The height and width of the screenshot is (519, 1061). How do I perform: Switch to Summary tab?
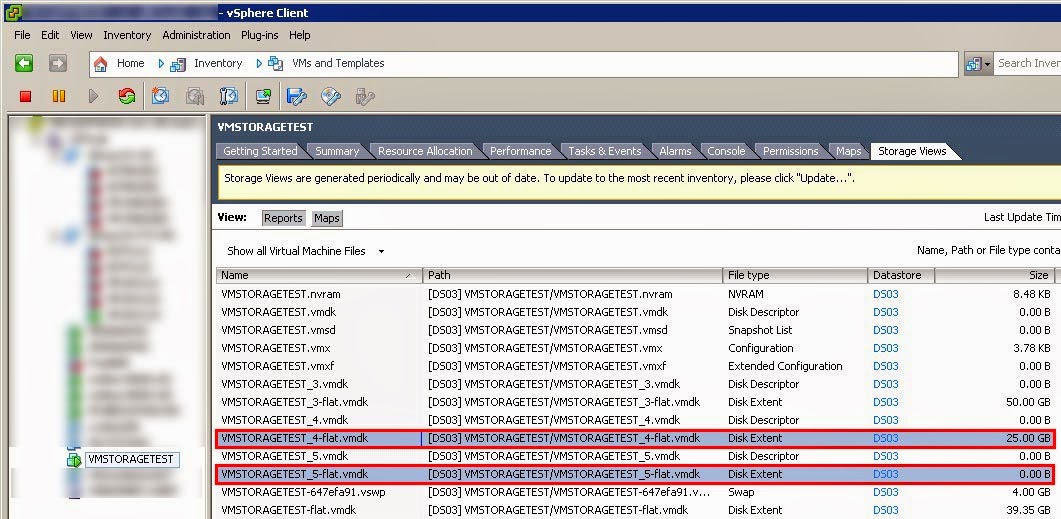(x=337, y=151)
